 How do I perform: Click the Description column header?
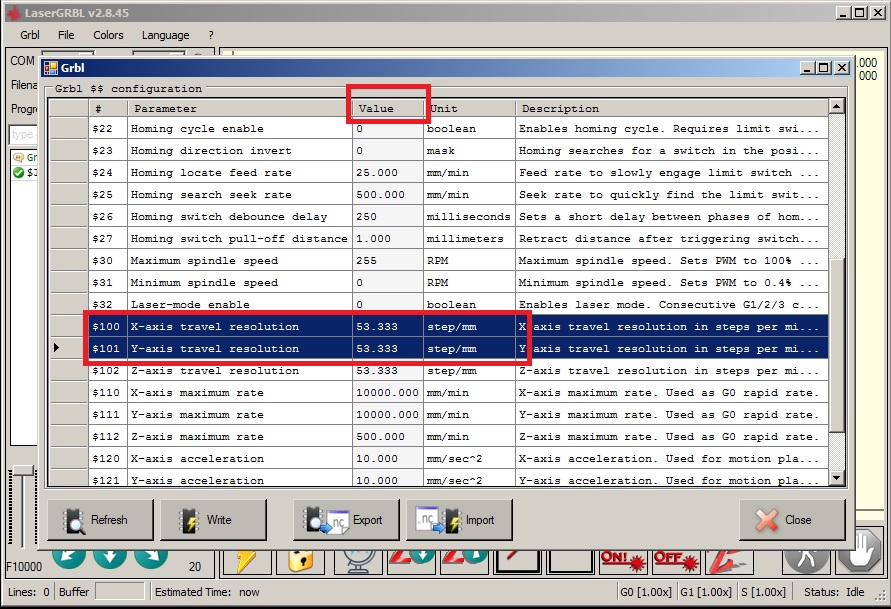[x=672, y=108]
